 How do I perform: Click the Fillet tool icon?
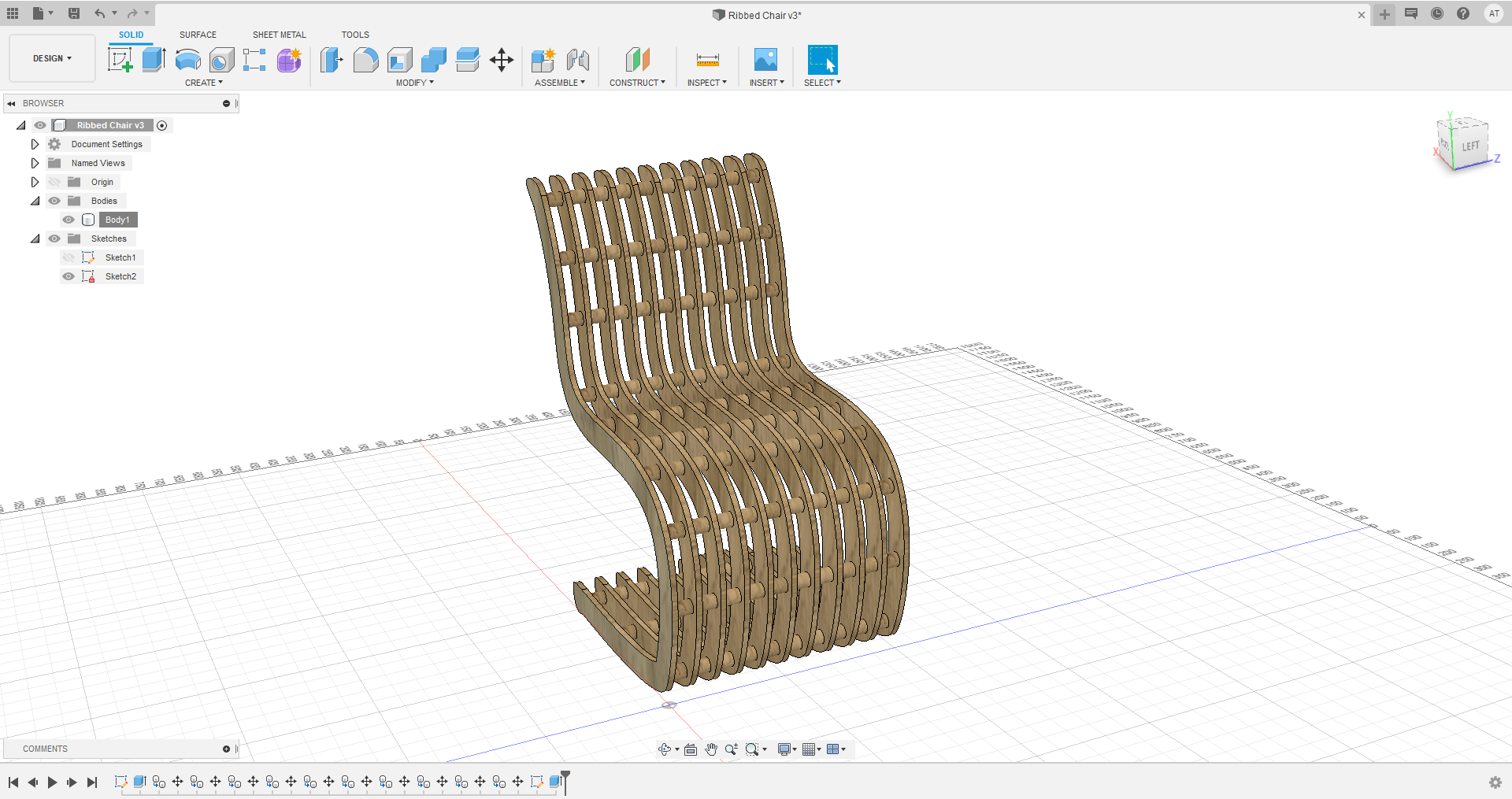tap(365, 60)
